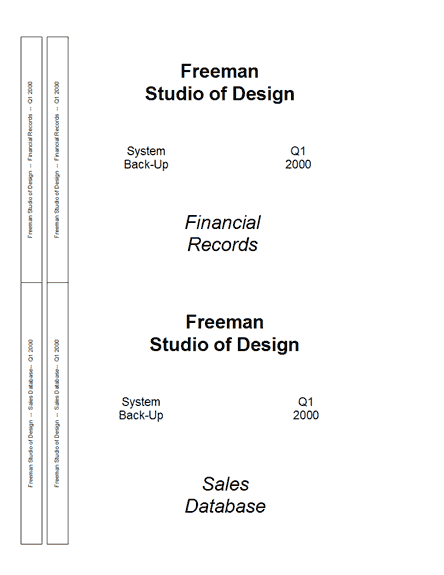Click '2000' in the lower label

(306, 415)
